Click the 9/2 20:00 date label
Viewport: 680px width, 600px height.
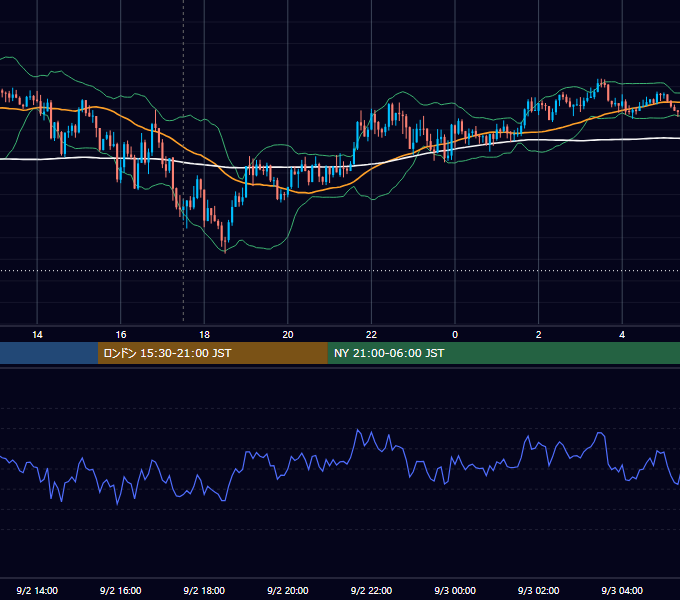click(x=288, y=590)
